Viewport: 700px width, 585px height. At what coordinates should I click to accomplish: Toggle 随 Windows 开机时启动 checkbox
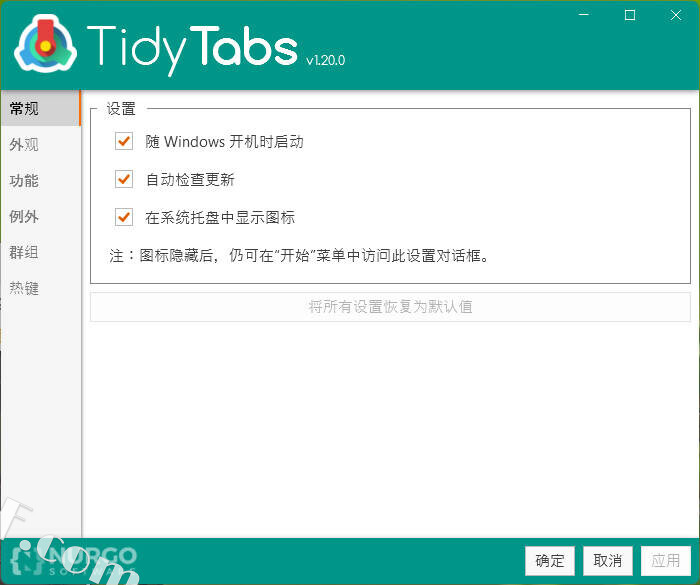click(x=124, y=142)
